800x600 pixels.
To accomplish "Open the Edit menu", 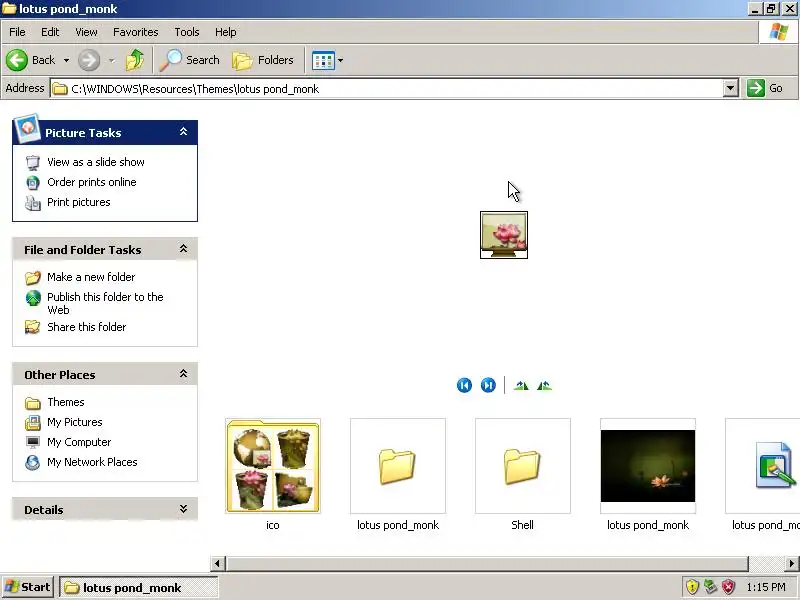I will [50, 32].
